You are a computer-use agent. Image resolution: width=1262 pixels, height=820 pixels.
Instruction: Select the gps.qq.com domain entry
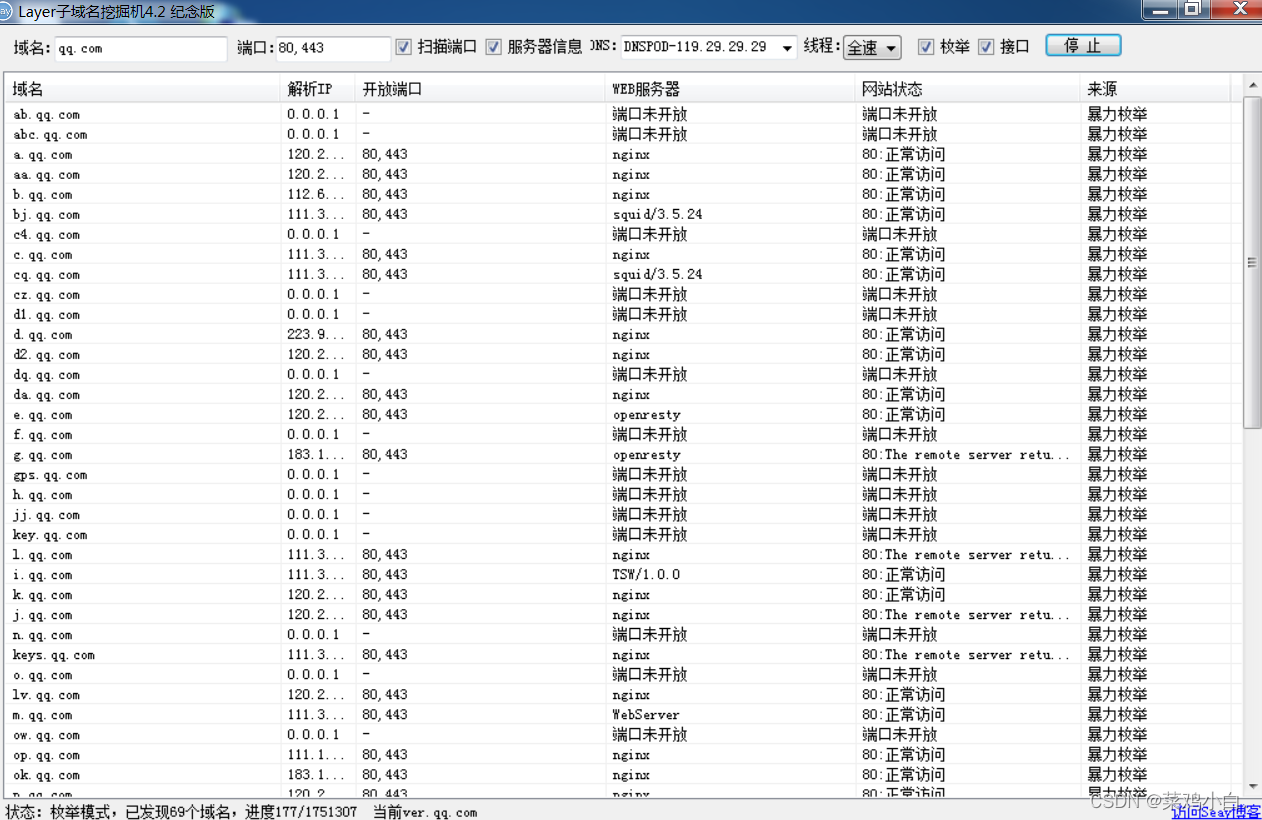[x=50, y=475]
